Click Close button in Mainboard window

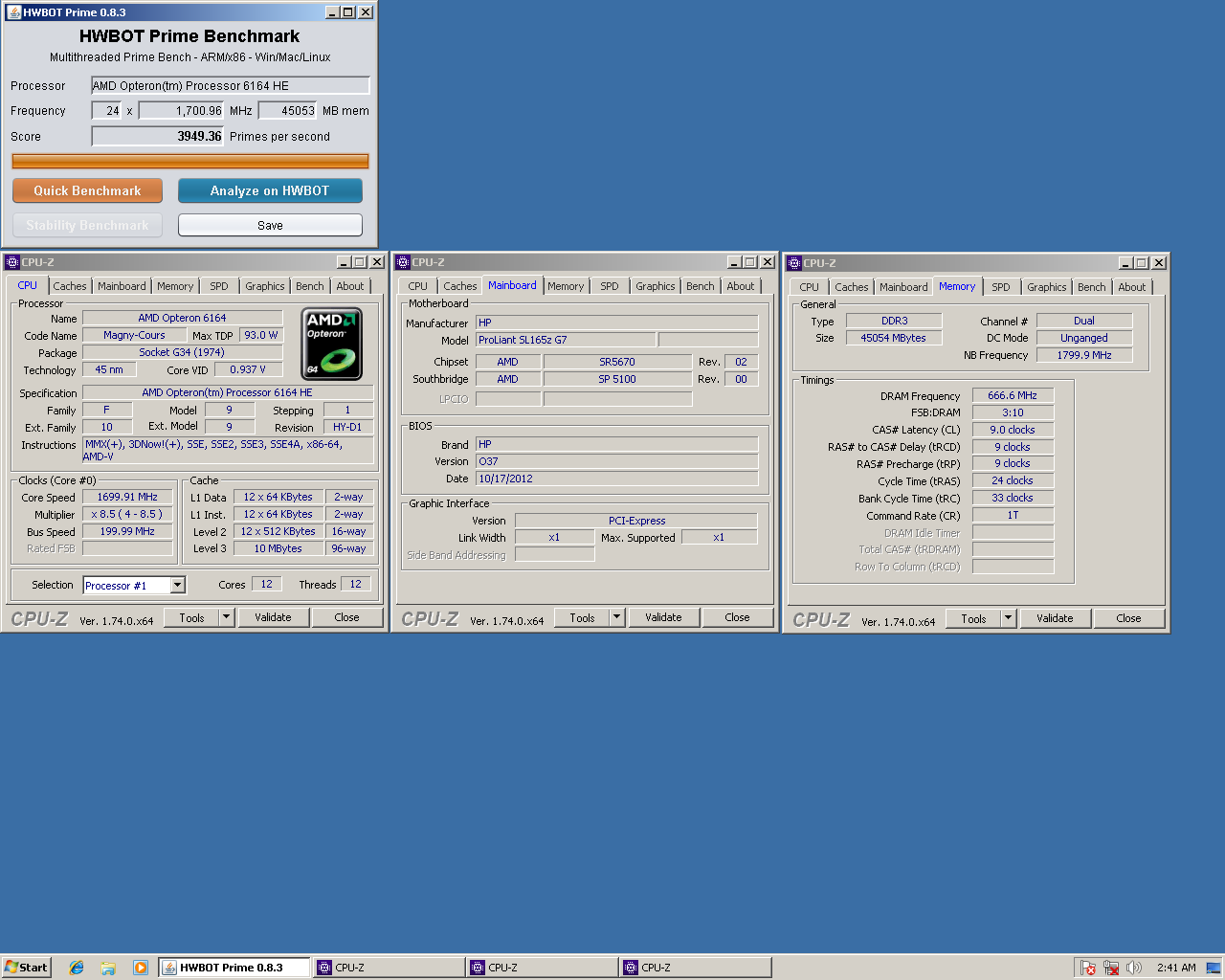[x=737, y=617]
